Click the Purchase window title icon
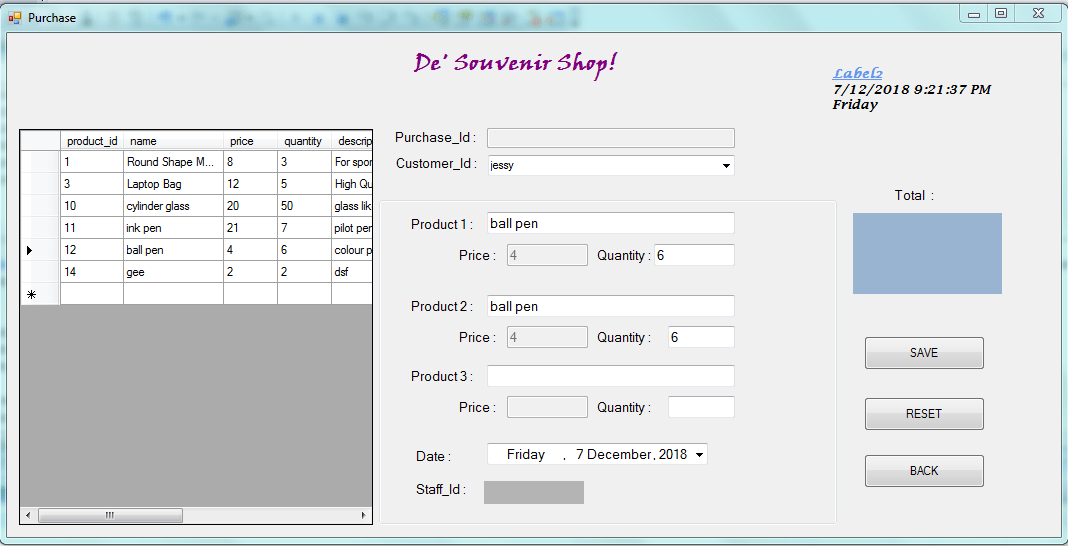 click(14, 18)
